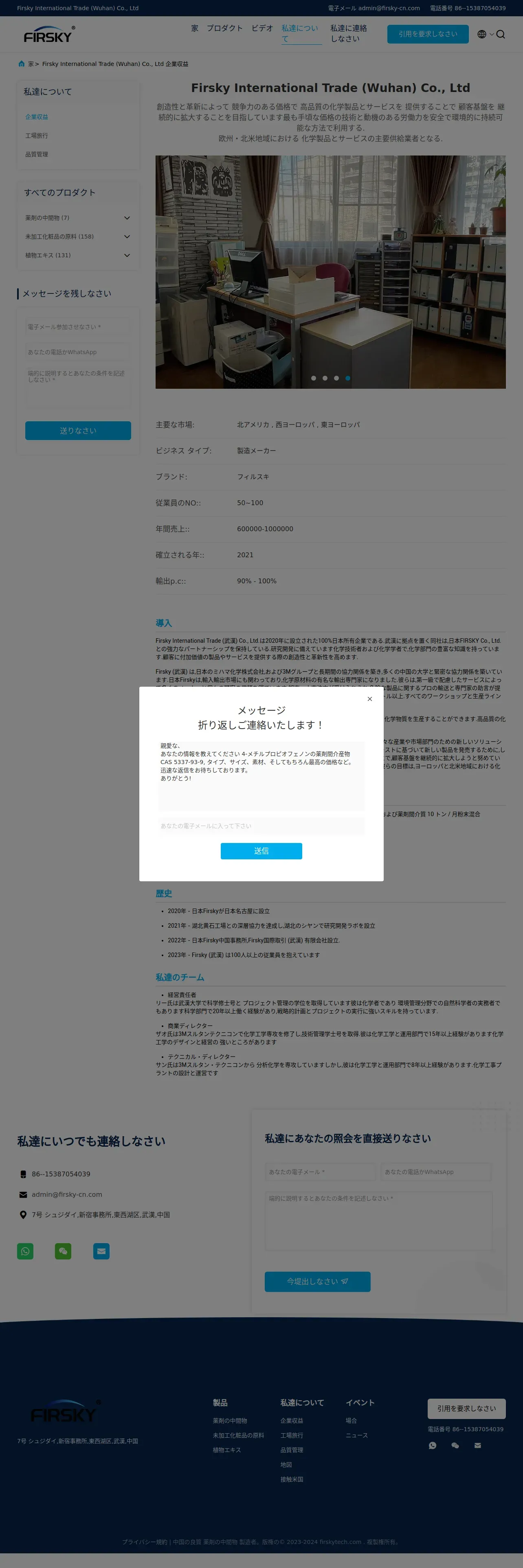The width and height of the screenshot is (523, 1568).
Task: Select 工場旅行 in the sidebar
Action: pos(37,136)
